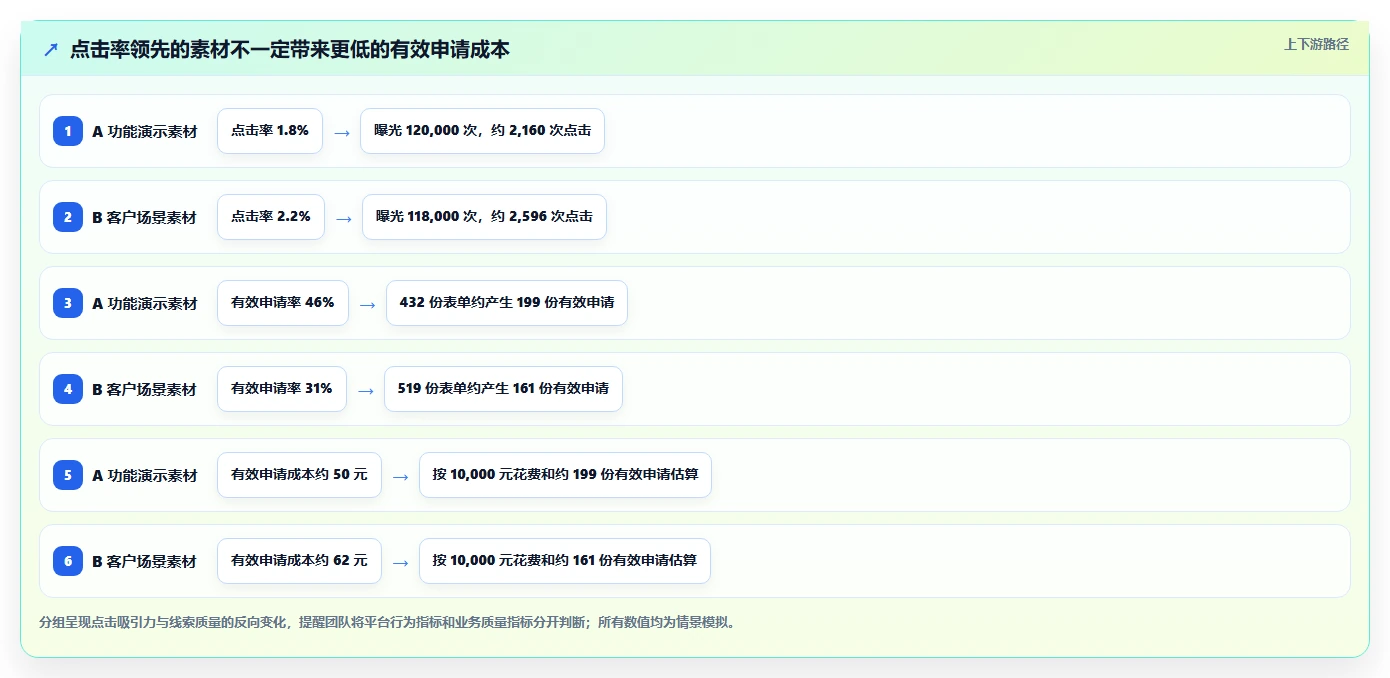Click the arrow after 点击率 1.8%
1390x678 pixels.
tap(342, 132)
